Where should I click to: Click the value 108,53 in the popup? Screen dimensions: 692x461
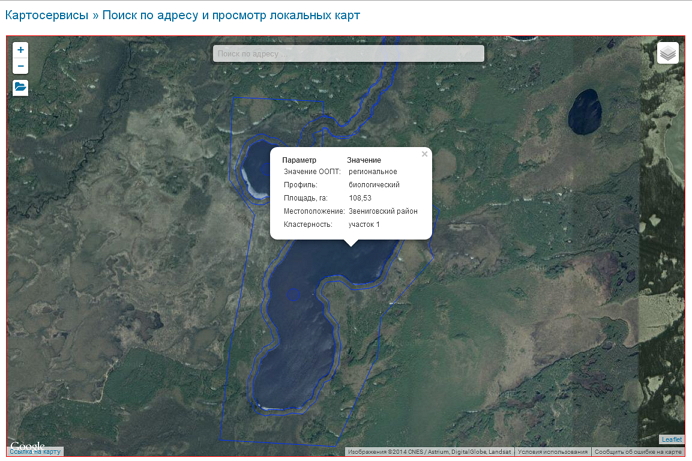360,198
